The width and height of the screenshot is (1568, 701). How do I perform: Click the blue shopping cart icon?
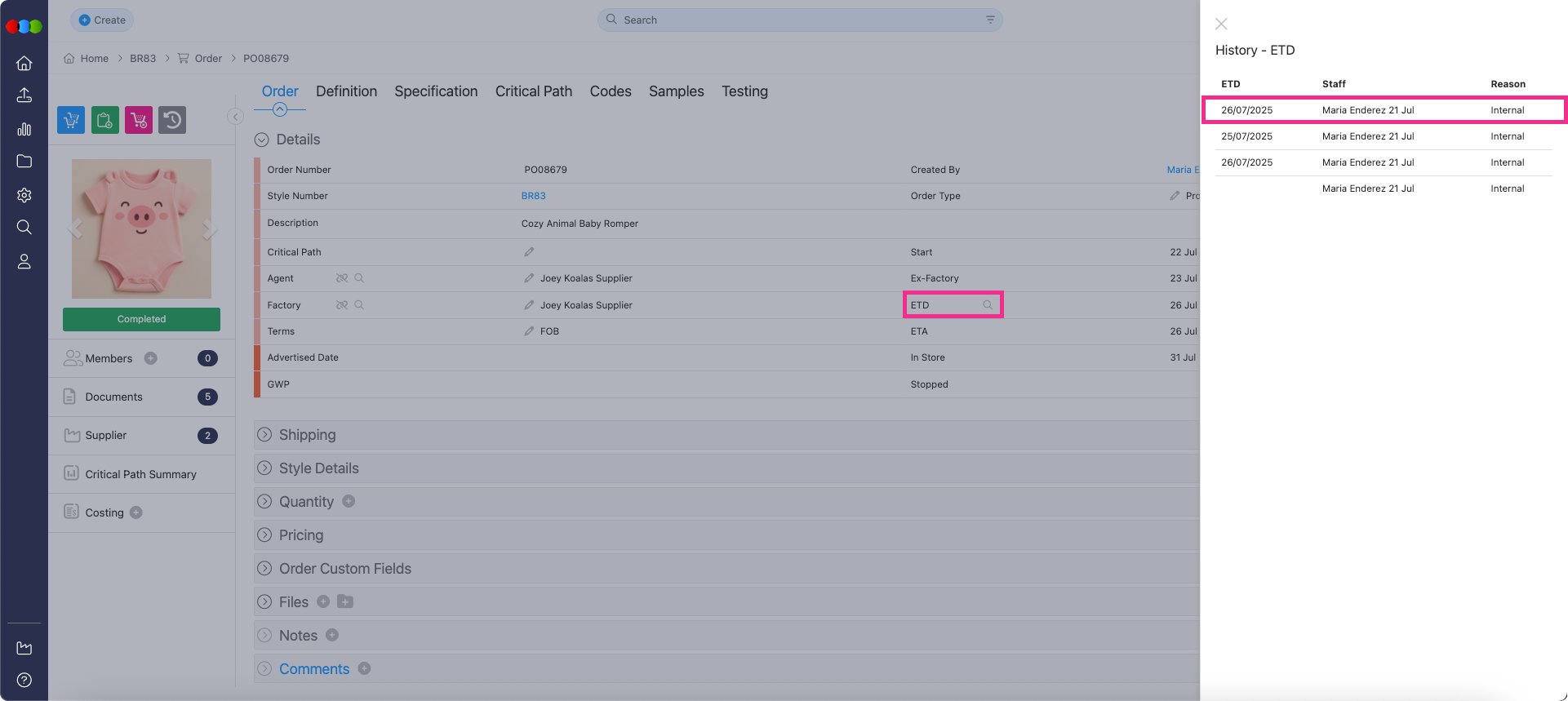tap(71, 120)
